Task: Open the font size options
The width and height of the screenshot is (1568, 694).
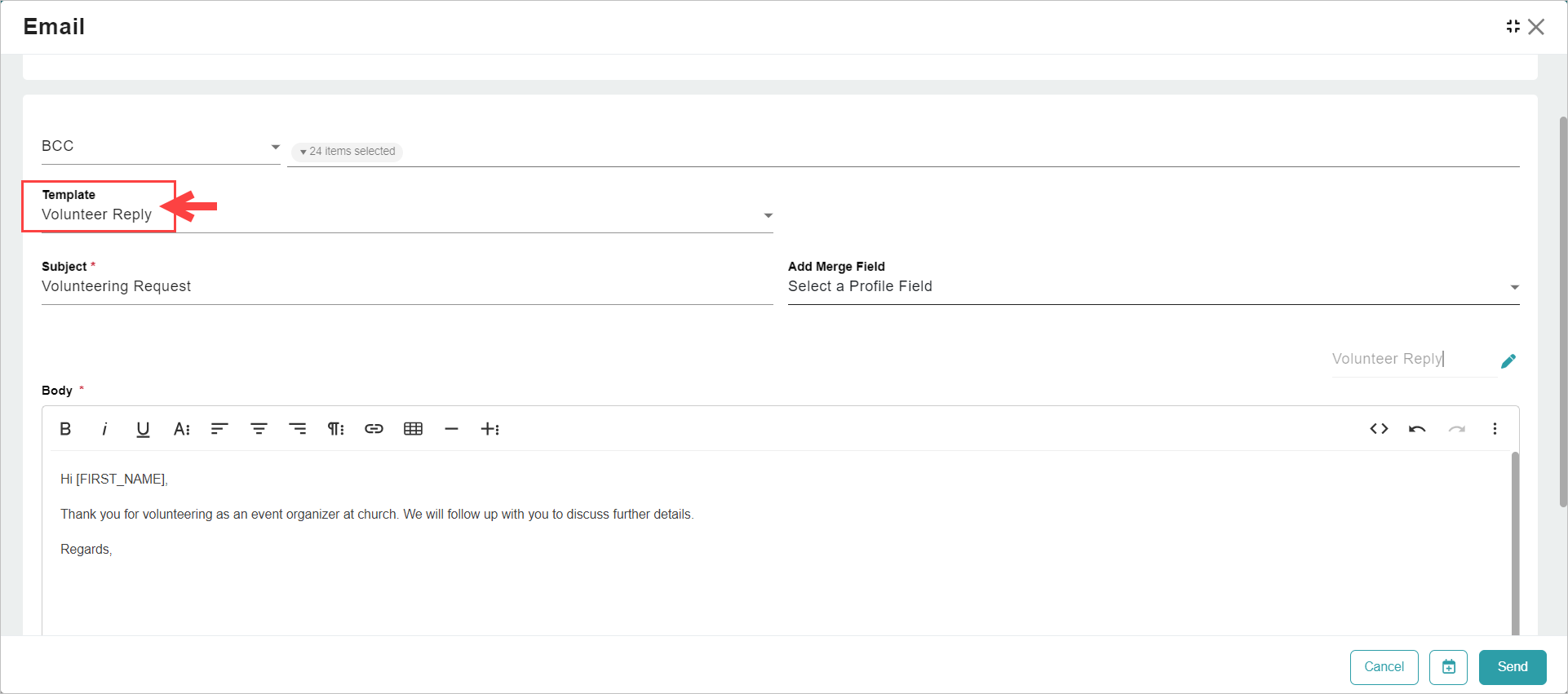Action: pos(181,429)
